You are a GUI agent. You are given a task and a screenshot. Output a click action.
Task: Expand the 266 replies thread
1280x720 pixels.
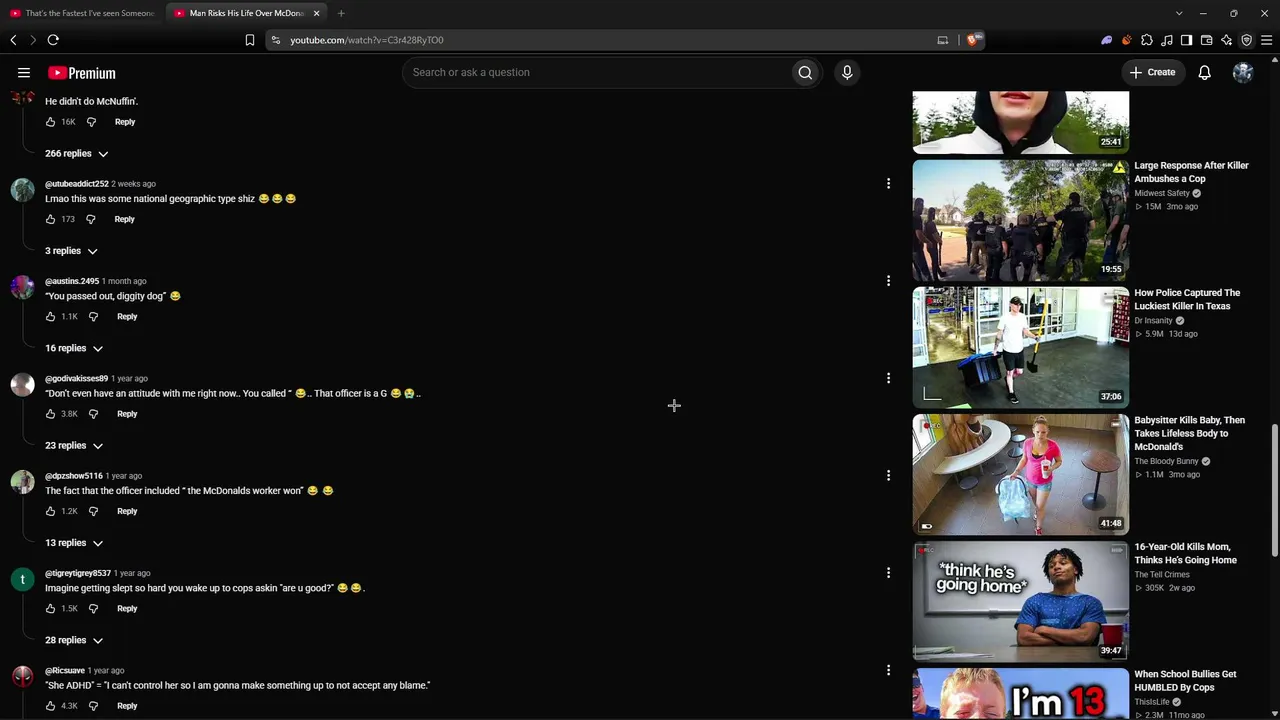point(77,153)
